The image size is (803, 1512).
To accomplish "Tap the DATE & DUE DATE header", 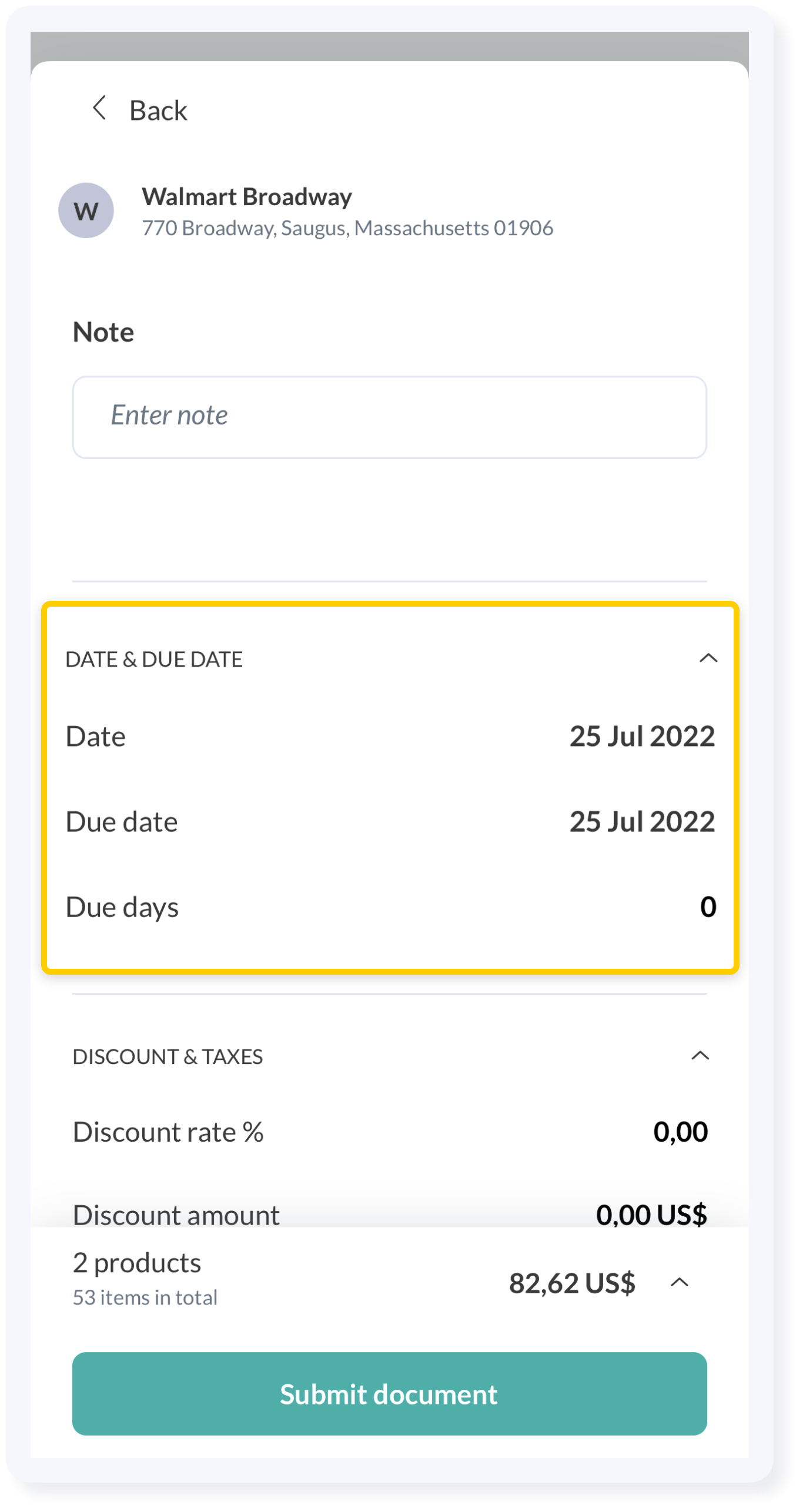I will tap(154, 659).
